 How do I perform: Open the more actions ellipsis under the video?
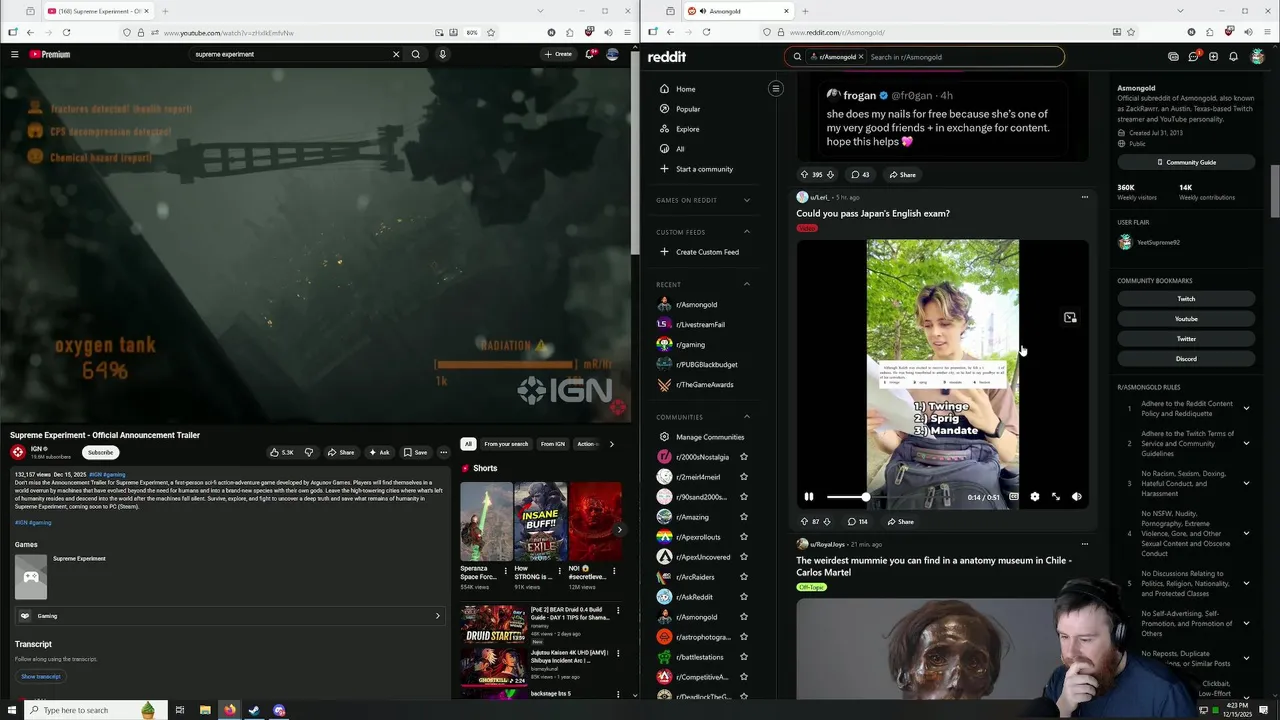pos(444,452)
